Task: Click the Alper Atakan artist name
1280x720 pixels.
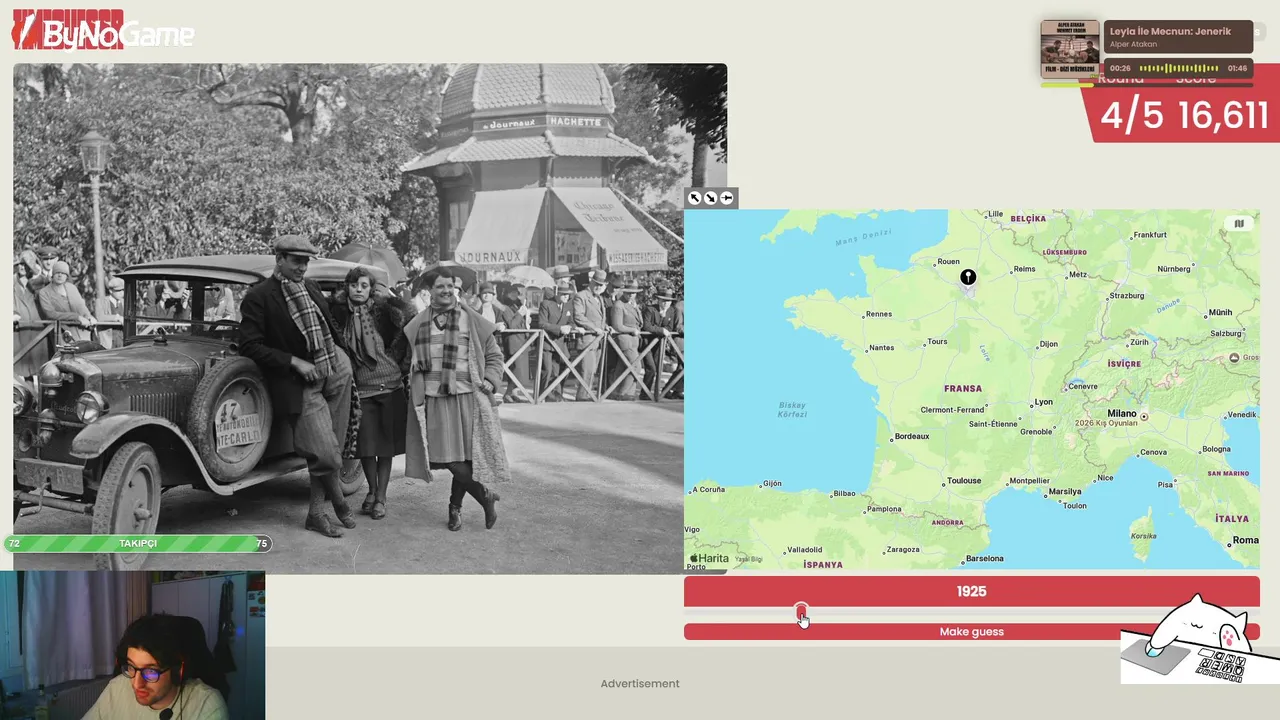Action: point(1133,44)
